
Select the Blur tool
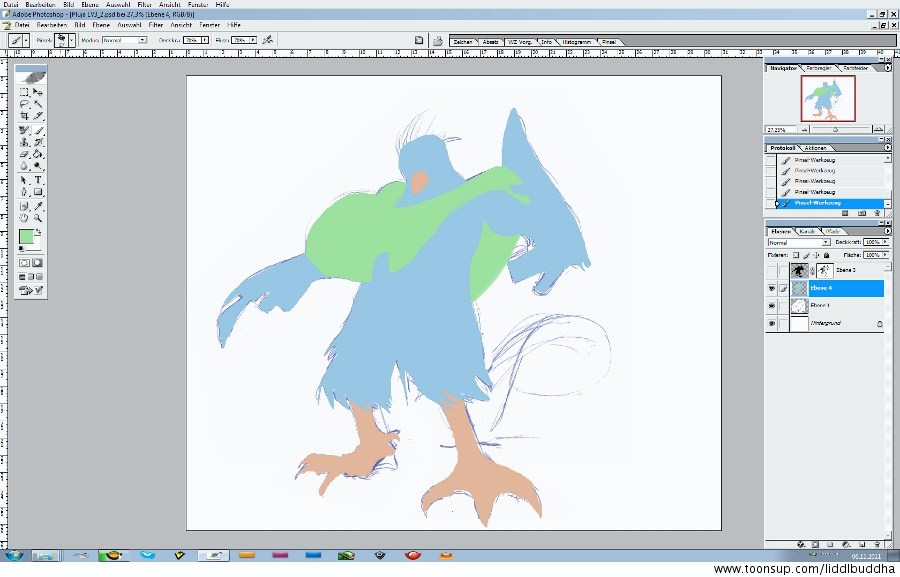(x=24, y=166)
